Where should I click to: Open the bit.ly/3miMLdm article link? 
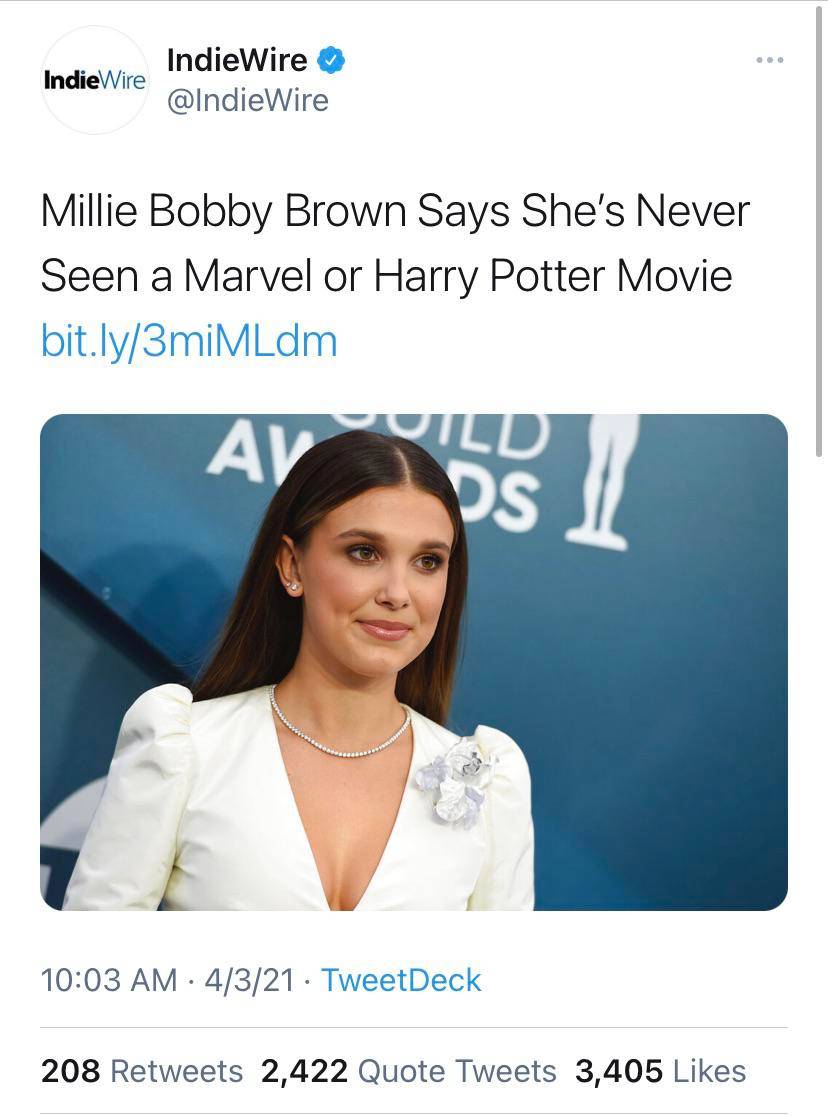(189, 341)
